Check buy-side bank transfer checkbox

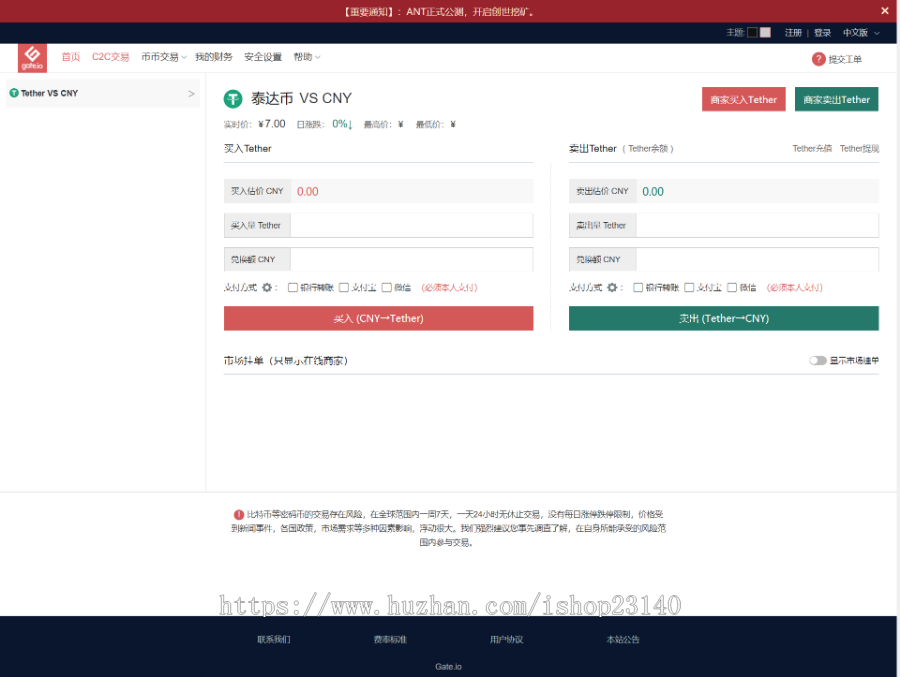(x=293, y=287)
